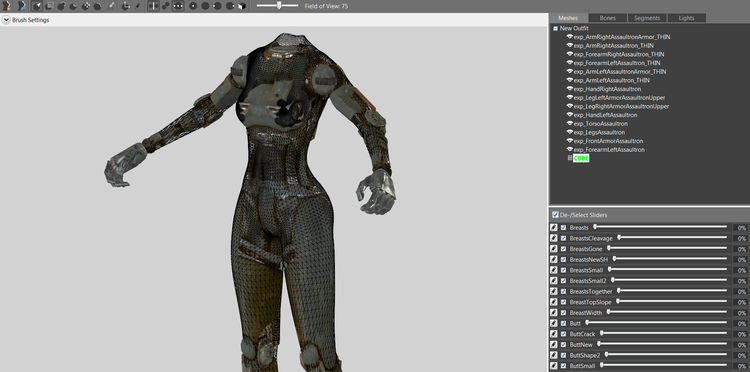Click the Breasts percentage value field
Screen dimensions: 750x372
tap(740, 228)
